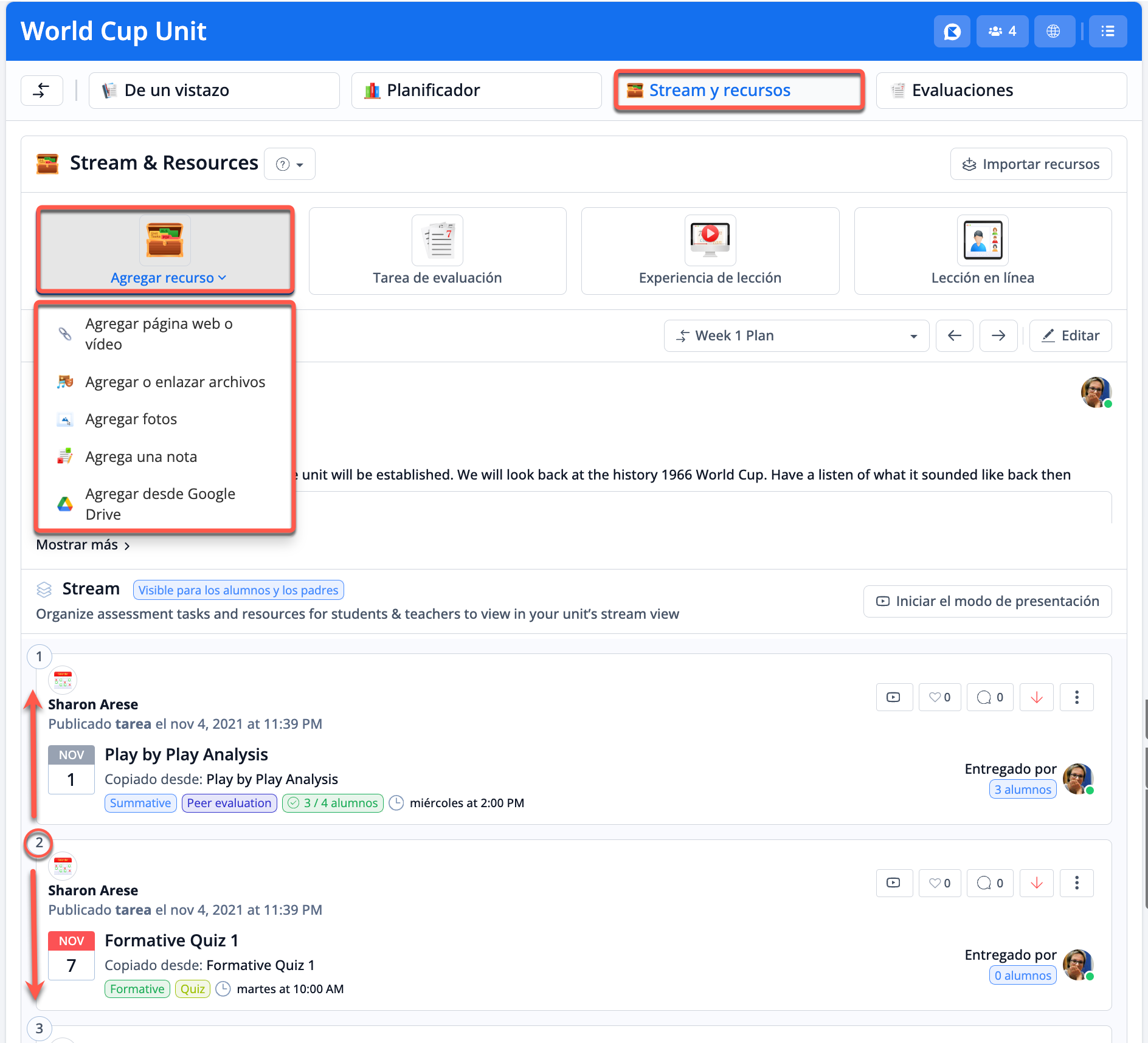The height and width of the screenshot is (1043, 1148).
Task: Open the 3 alumnos submitted link
Action: point(1022,790)
